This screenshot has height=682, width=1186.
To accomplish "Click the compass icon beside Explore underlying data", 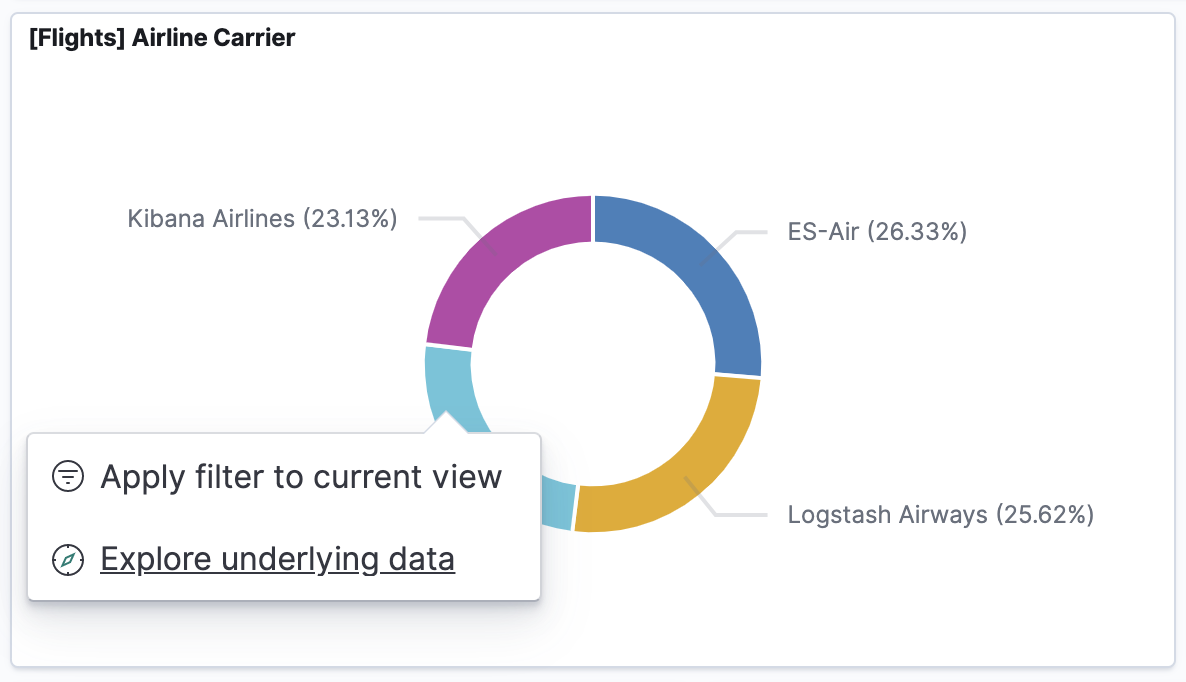I will pyautogui.click(x=67, y=560).
